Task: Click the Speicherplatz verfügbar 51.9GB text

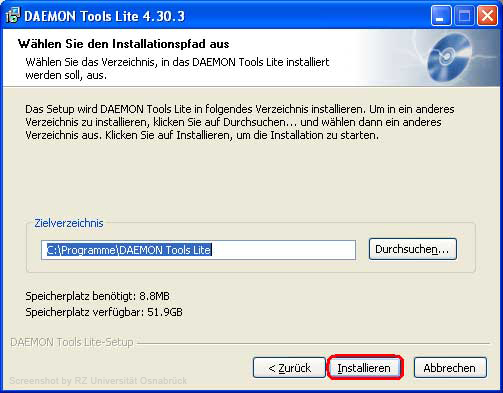Action: click(104, 312)
